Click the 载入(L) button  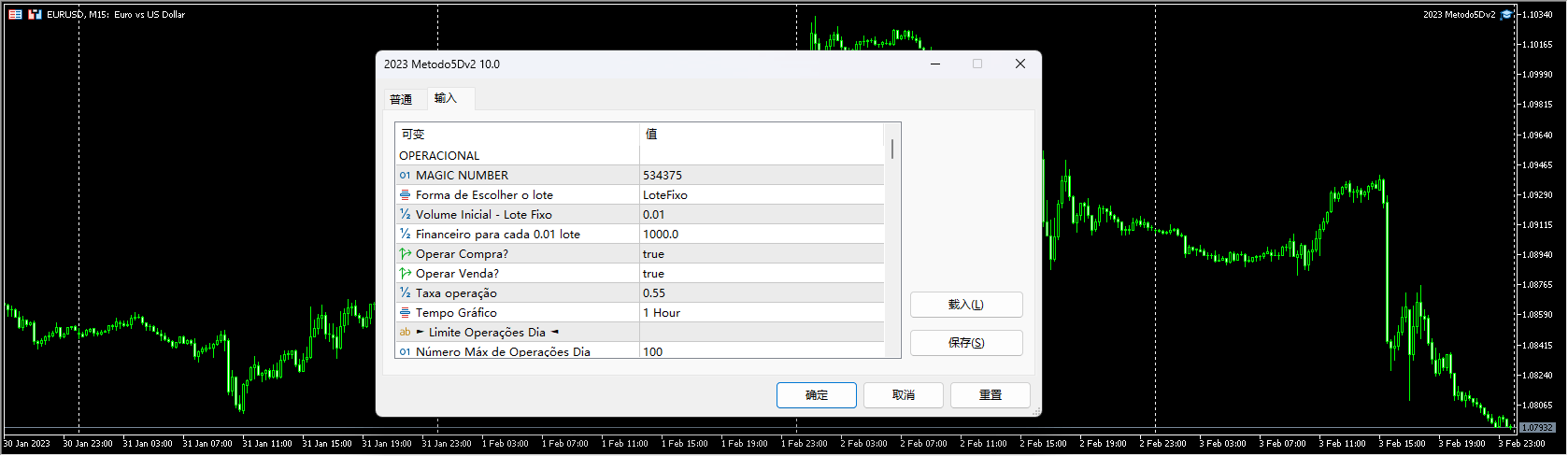965,305
